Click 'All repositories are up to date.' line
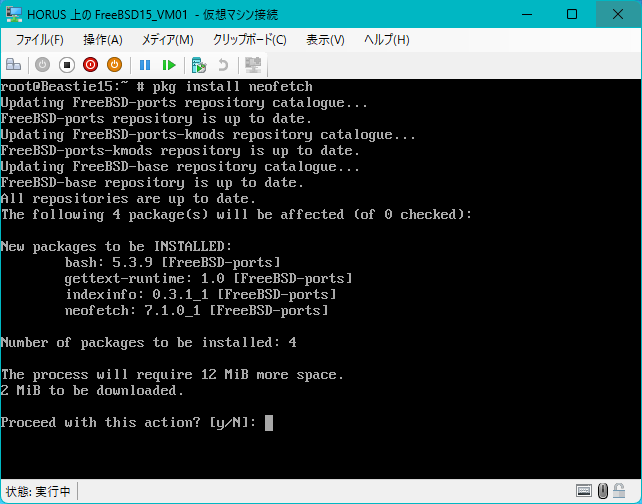Screen dimensions: 642x504 click(128, 199)
